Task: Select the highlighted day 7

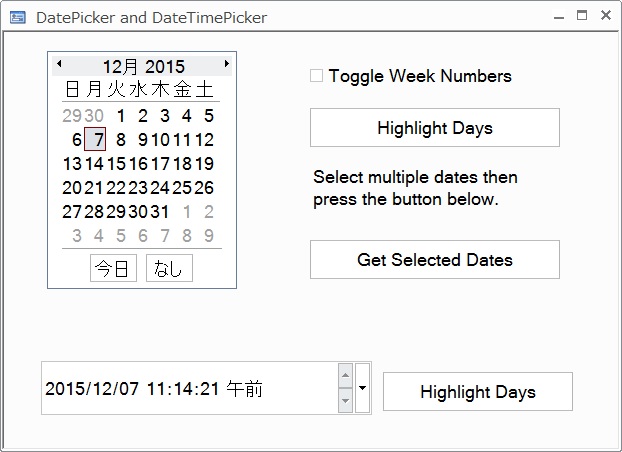Action: click(95, 139)
